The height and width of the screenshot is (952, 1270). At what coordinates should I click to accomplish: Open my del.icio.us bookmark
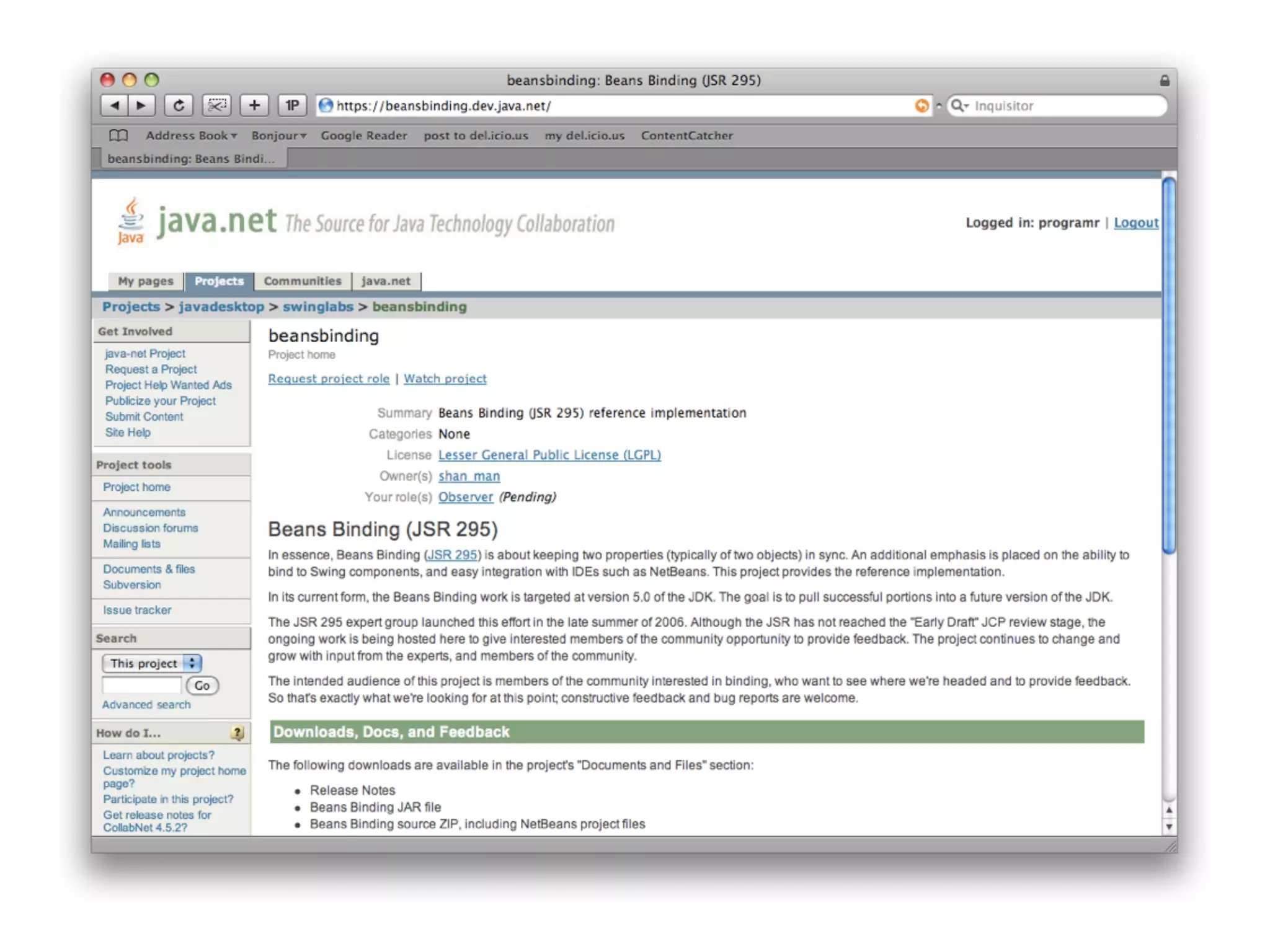[x=584, y=135]
